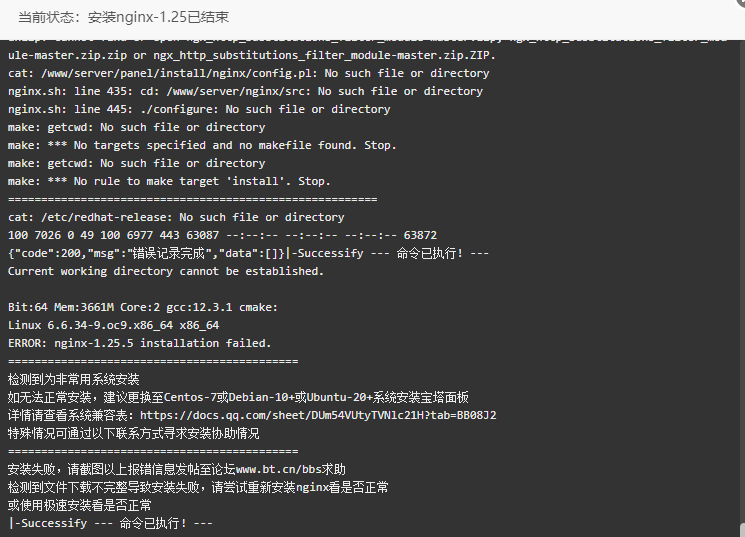Click the www.bt.cn/bbs forum address

(278, 470)
